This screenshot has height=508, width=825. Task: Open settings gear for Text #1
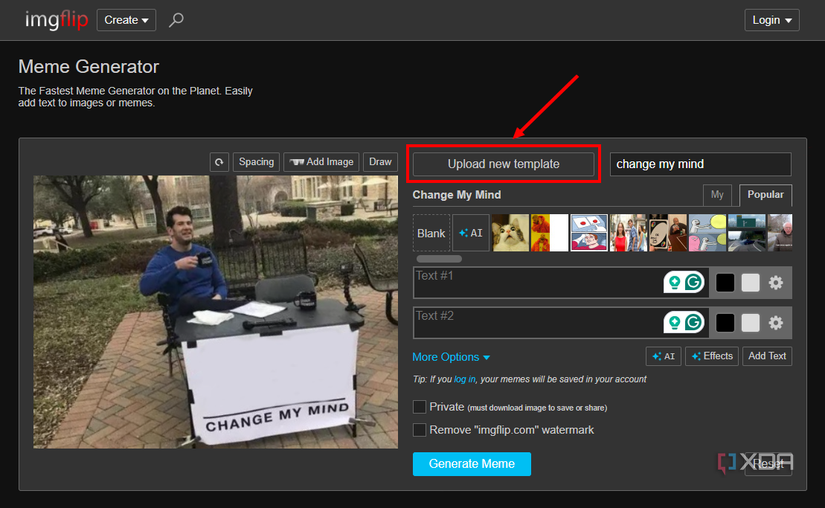point(776,283)
